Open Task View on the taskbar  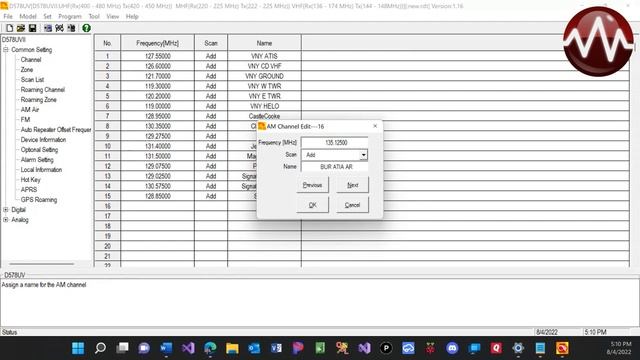click(x=122, y=348)
